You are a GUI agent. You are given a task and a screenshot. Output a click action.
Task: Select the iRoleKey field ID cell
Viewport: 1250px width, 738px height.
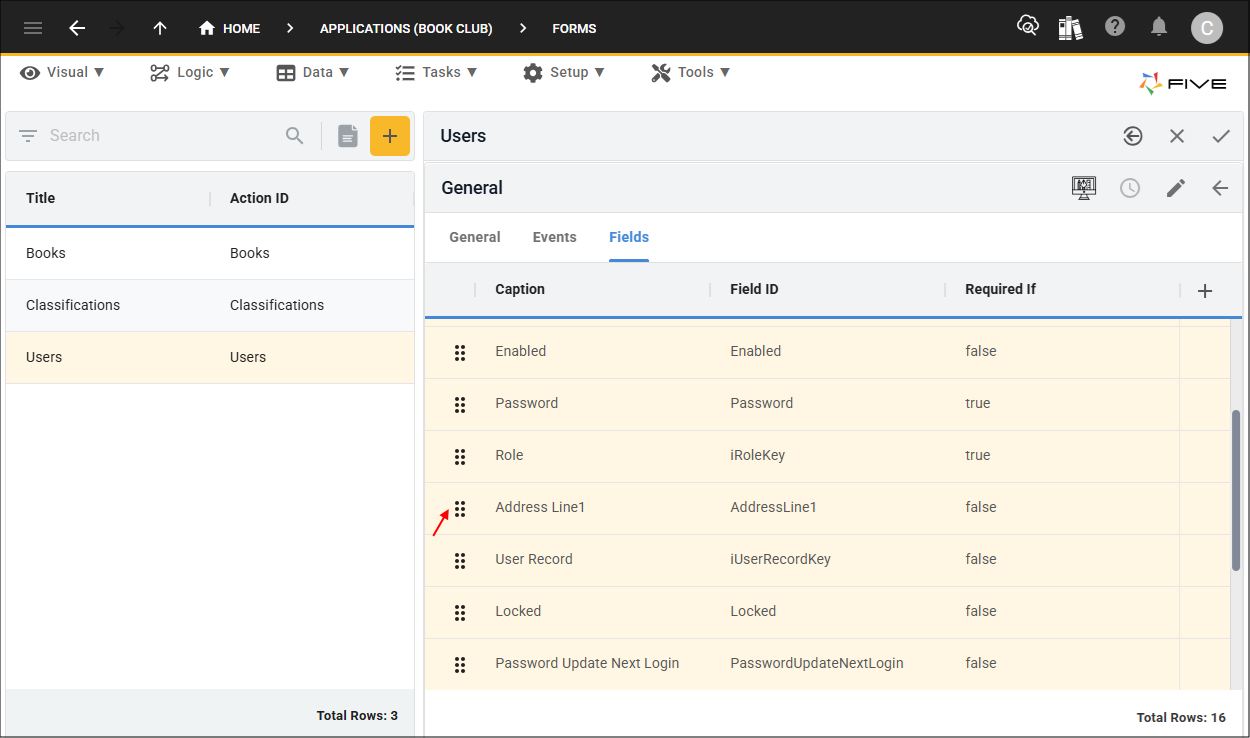758,455
